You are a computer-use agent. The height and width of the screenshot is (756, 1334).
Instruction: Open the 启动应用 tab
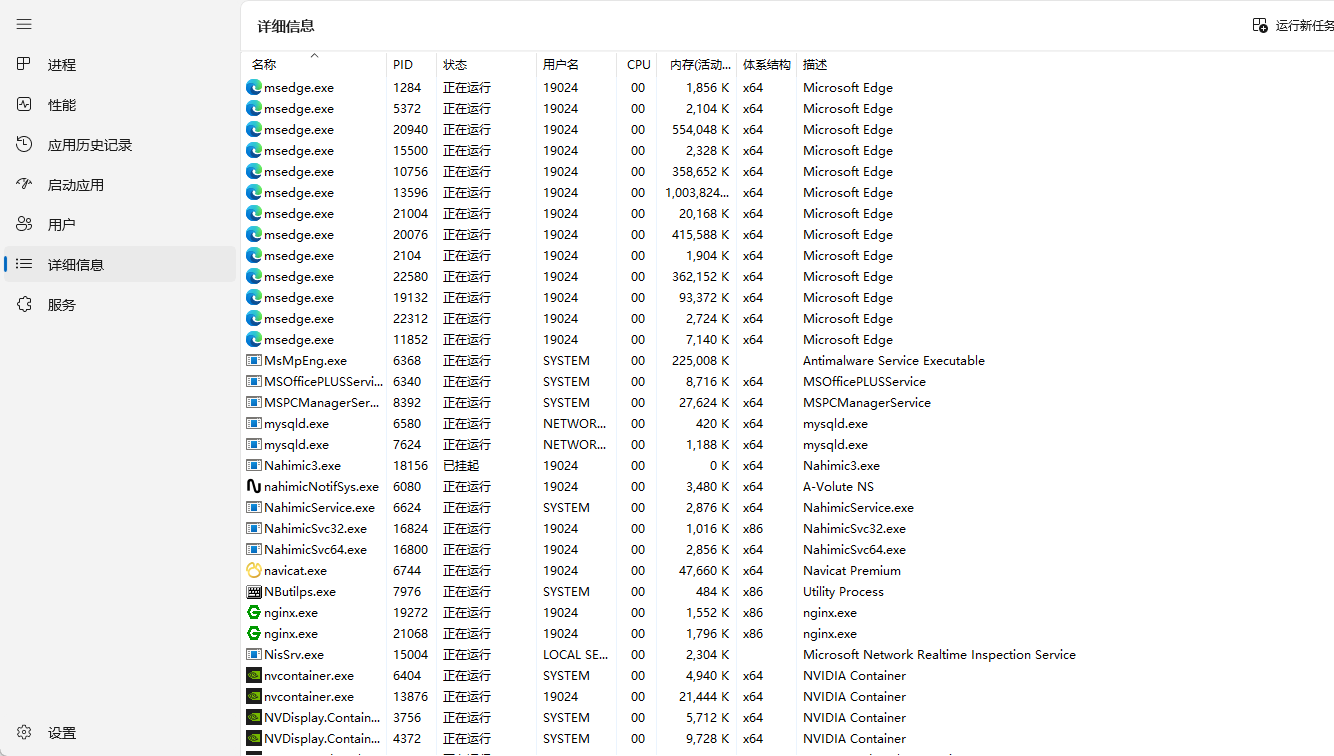click(x=120, y=184)
